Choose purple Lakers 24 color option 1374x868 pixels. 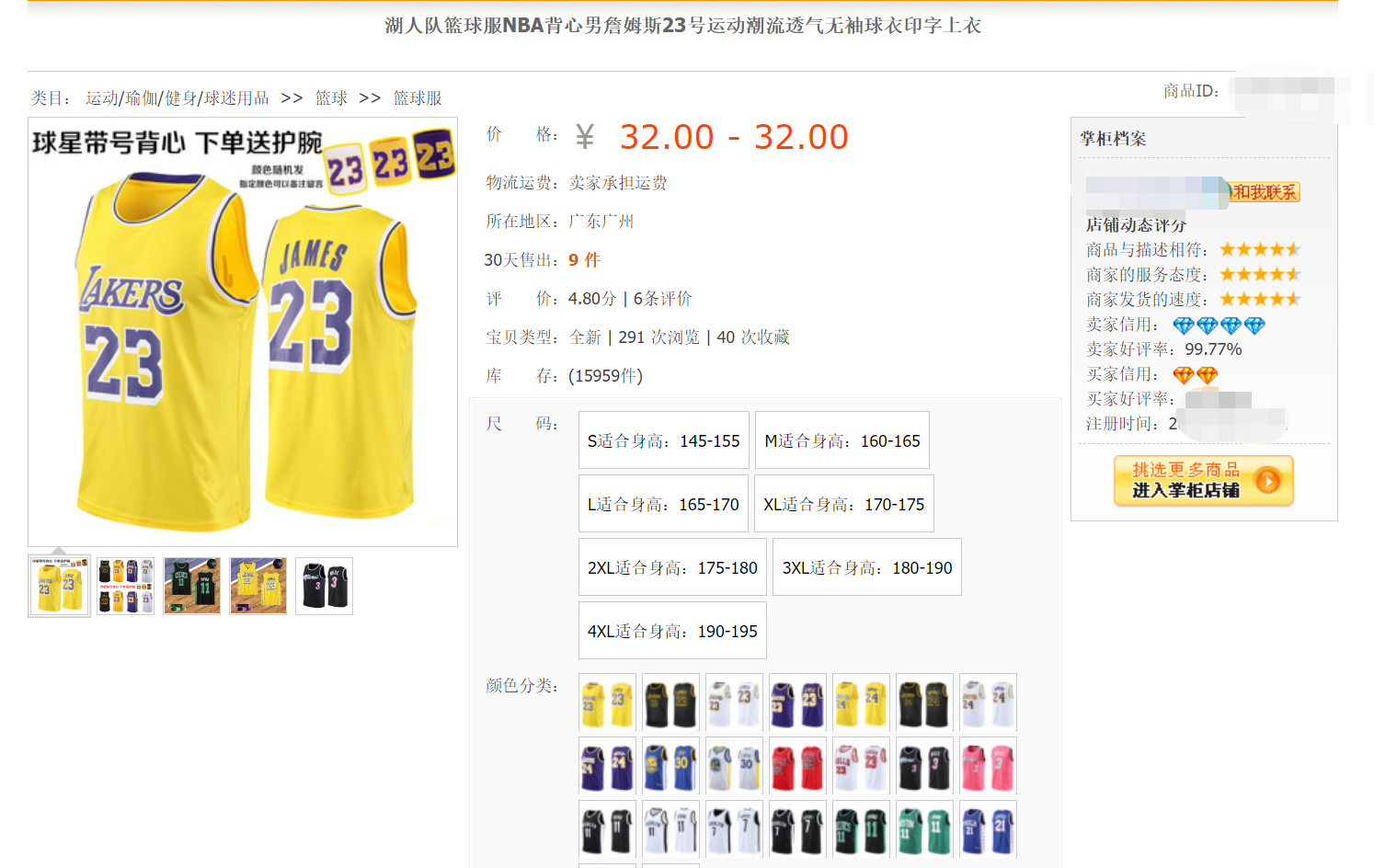click(607, 766)
